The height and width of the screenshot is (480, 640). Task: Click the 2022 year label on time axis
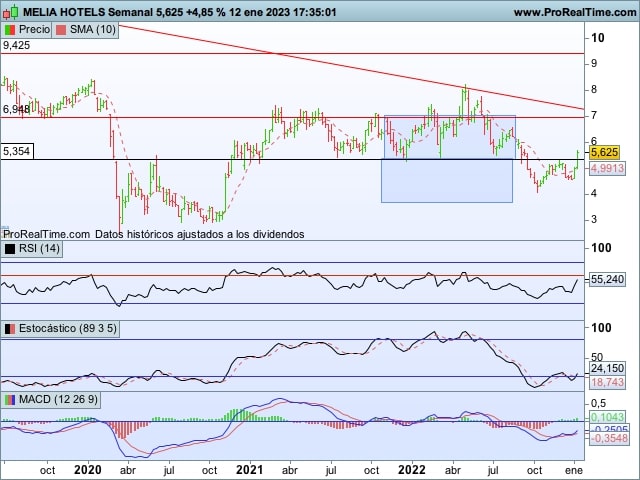412,470
